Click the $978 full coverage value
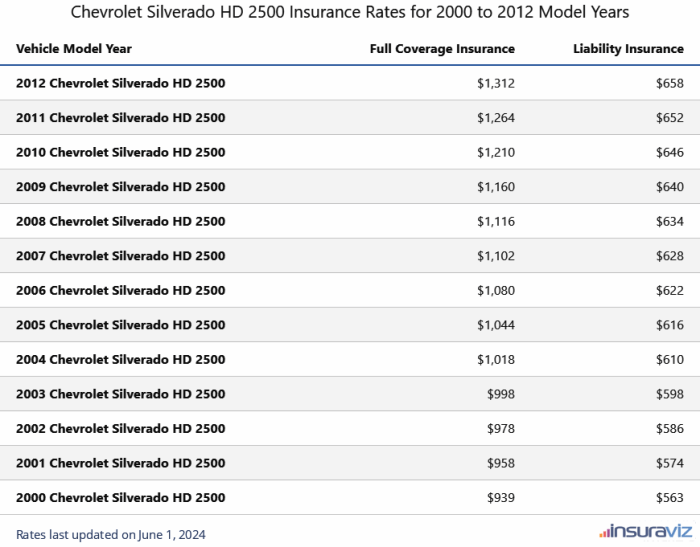700x547 pixels. coord(501,428)
